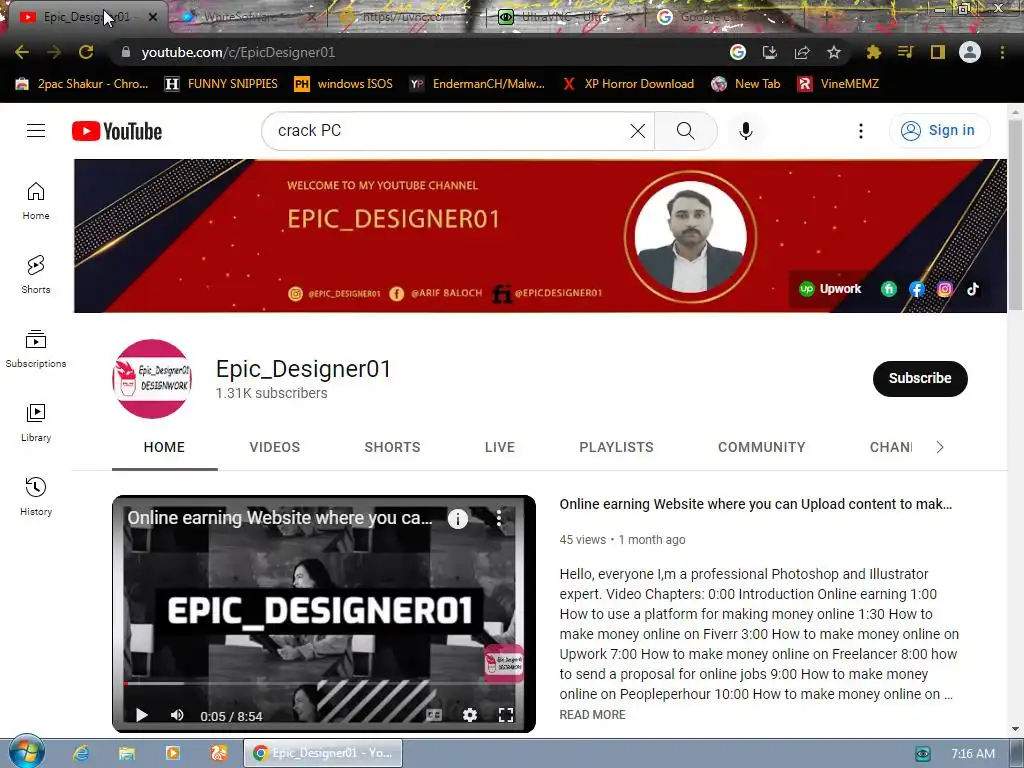Switch to the PLAYLISTS tab
The width and height of the screenshot is (1024, 768).
coord(616,447)
